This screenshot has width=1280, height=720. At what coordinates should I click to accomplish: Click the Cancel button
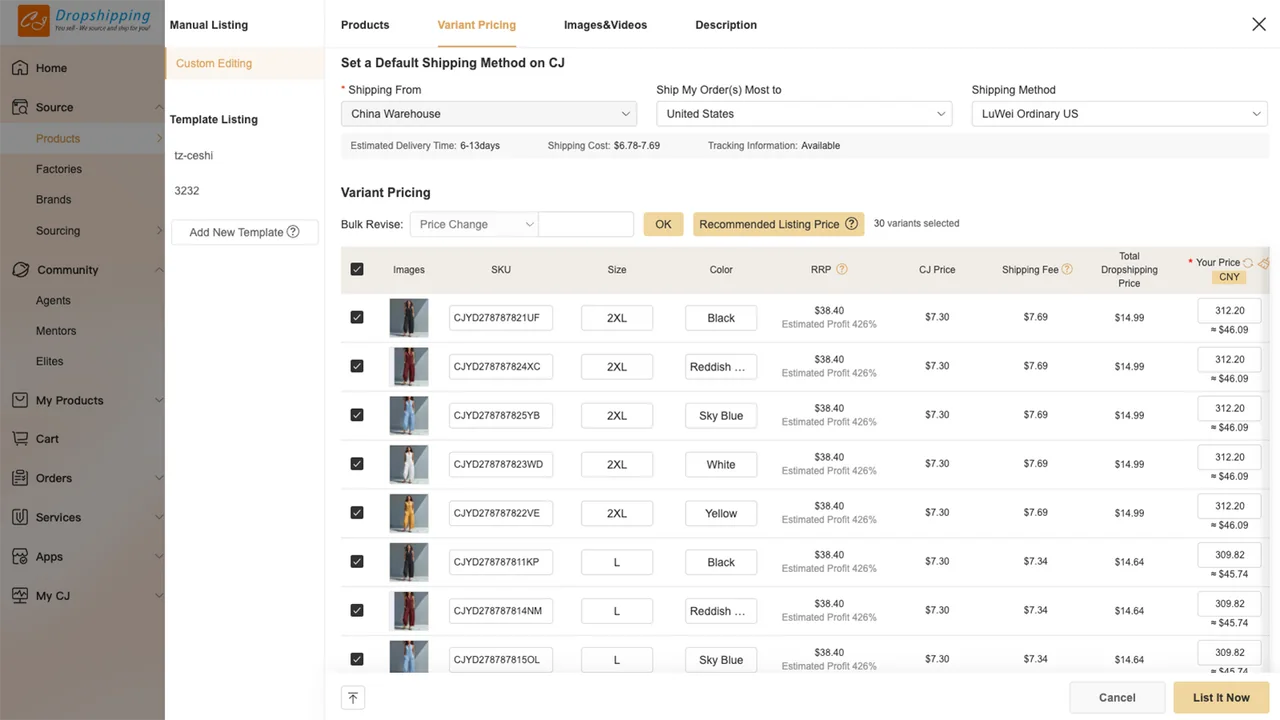(x=1117, y=698)
